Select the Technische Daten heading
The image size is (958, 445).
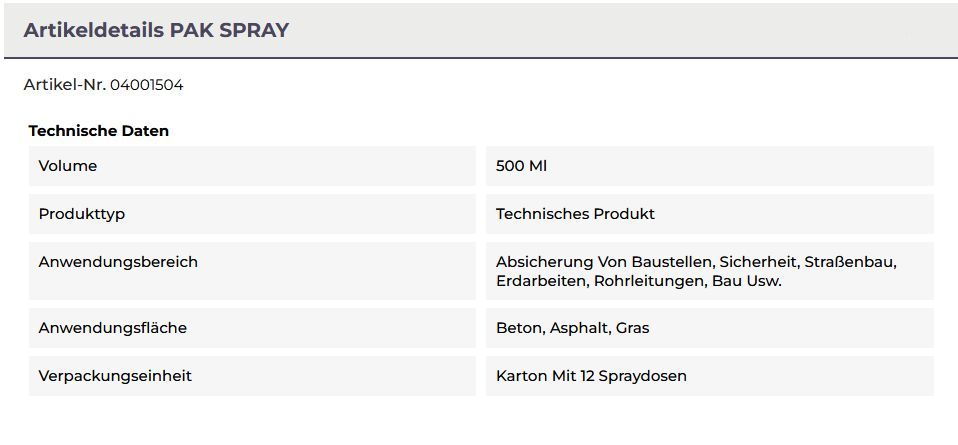[x=98, y=131]
